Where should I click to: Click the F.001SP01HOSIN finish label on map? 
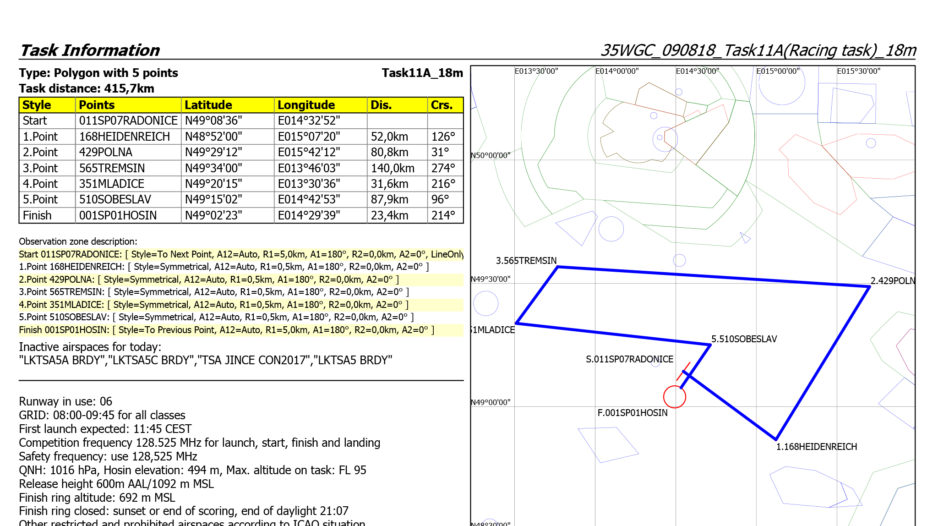click(x=632, y=413)
